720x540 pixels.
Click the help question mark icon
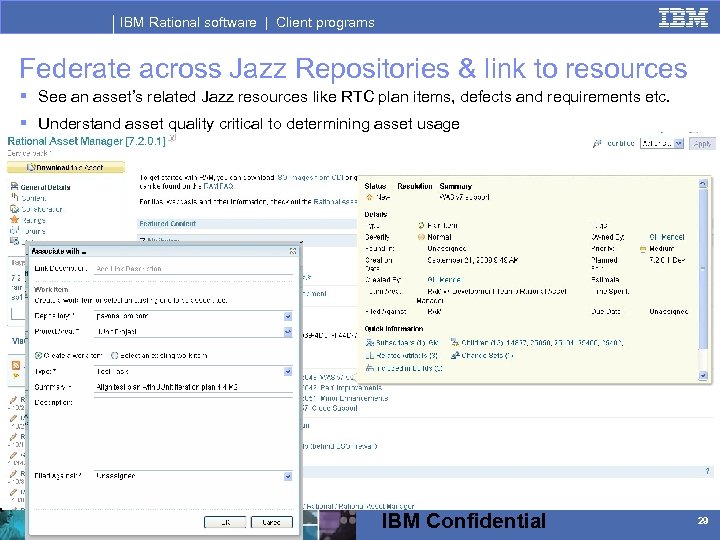(708, 471)
